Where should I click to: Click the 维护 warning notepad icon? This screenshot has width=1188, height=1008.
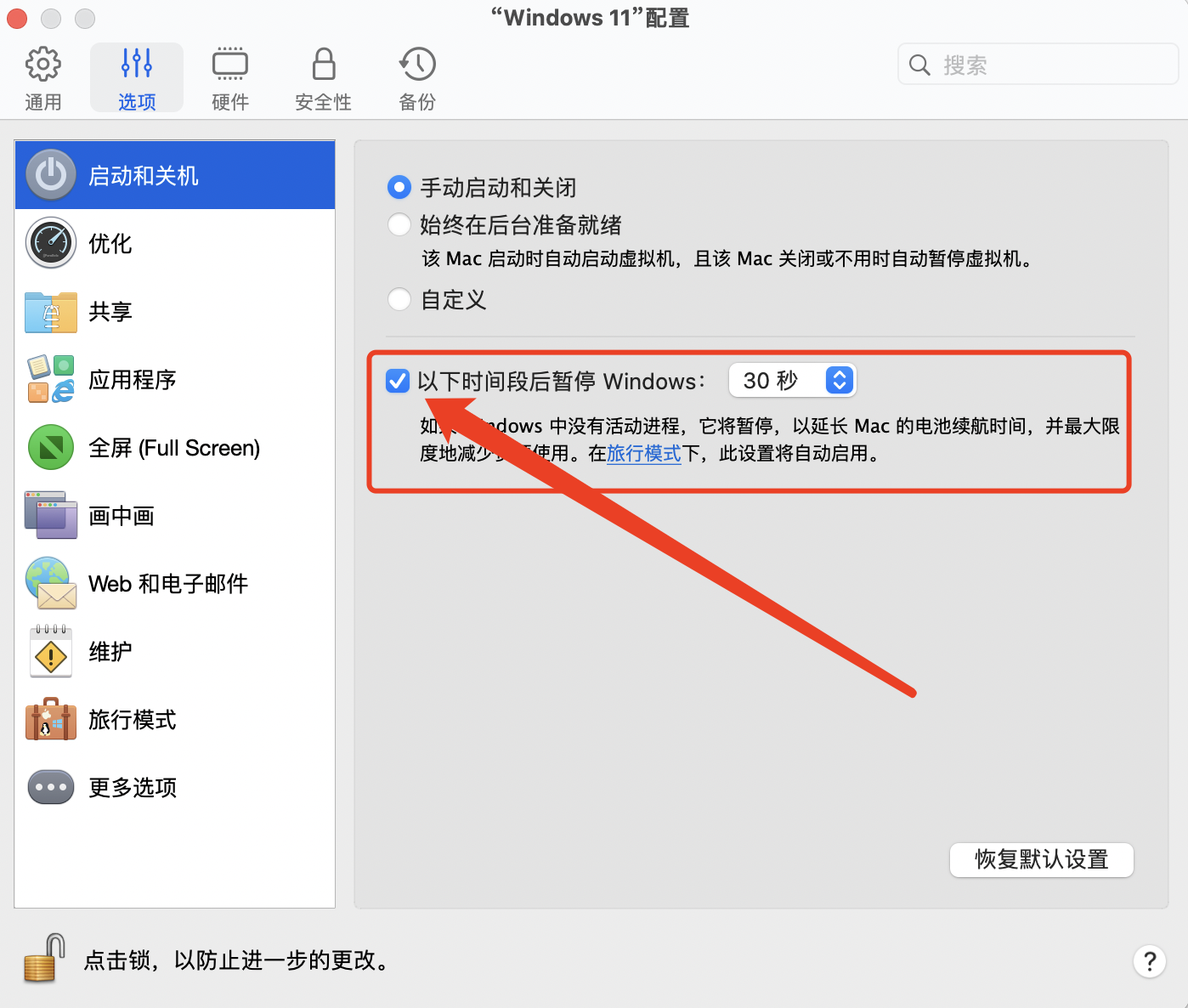[51, 651]
